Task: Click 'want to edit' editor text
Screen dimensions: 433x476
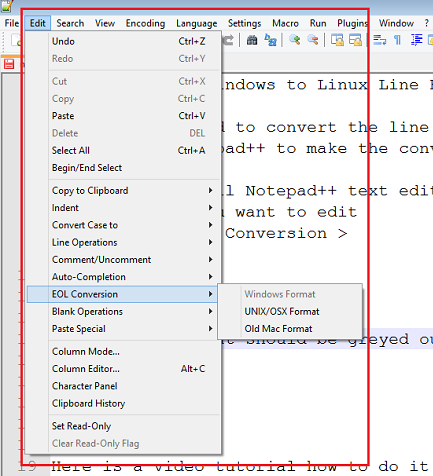Action: coord(296,212)
